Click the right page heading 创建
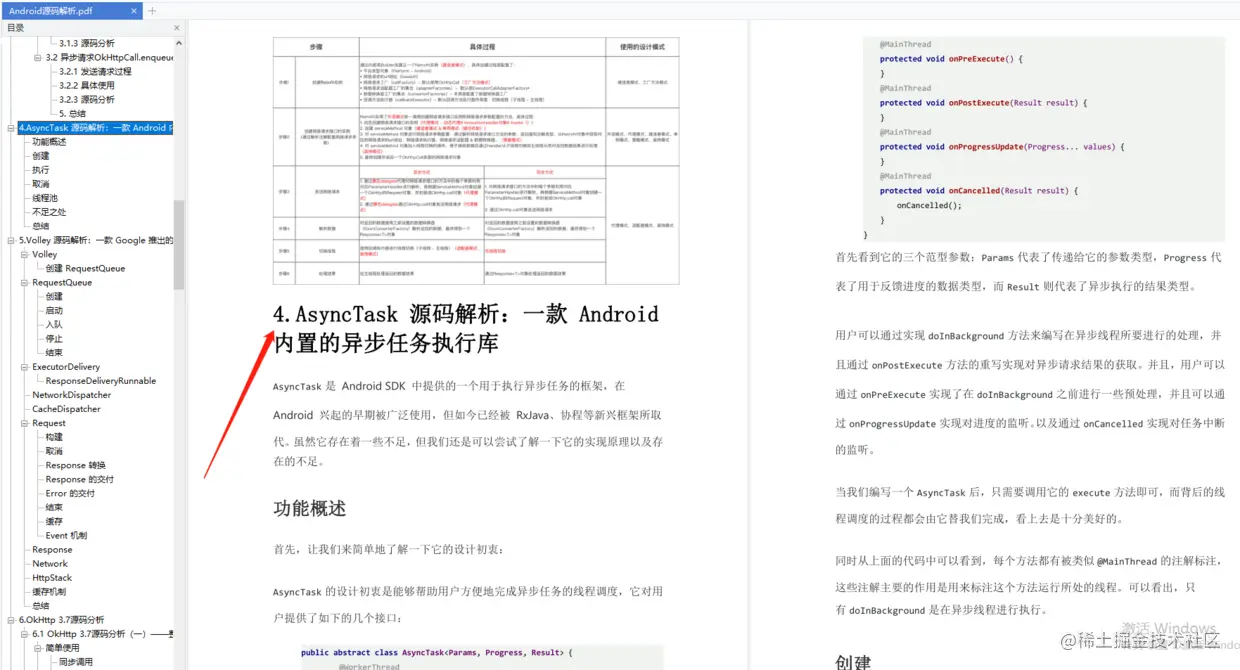1240x670 pixels. [853, 662]
